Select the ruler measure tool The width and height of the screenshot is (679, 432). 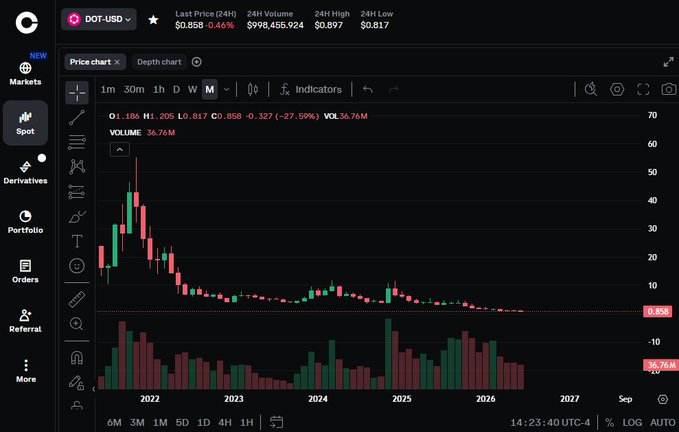coord(77,300)
